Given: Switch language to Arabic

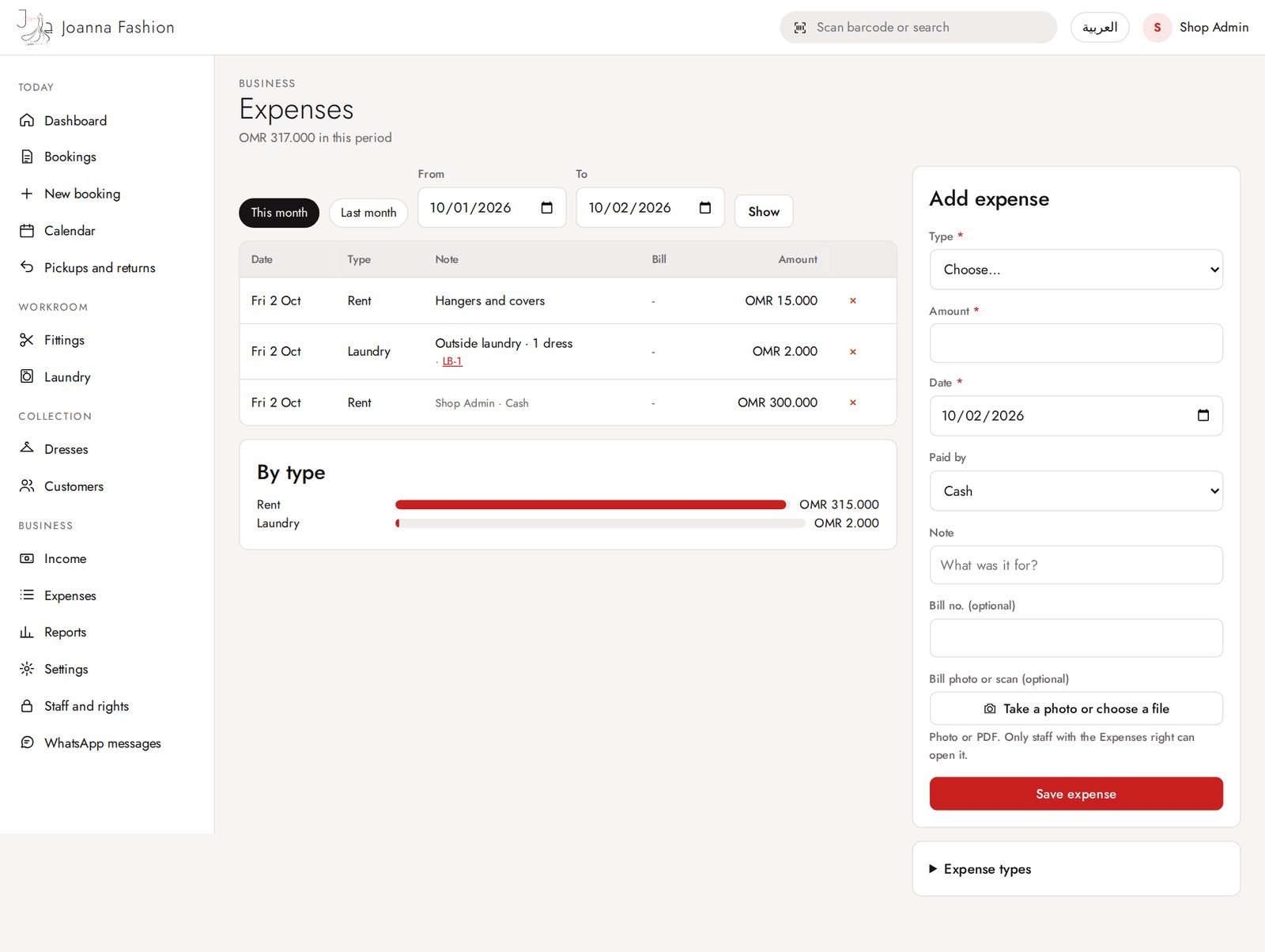Looking at the screenshot, I should coord(1100,28).
